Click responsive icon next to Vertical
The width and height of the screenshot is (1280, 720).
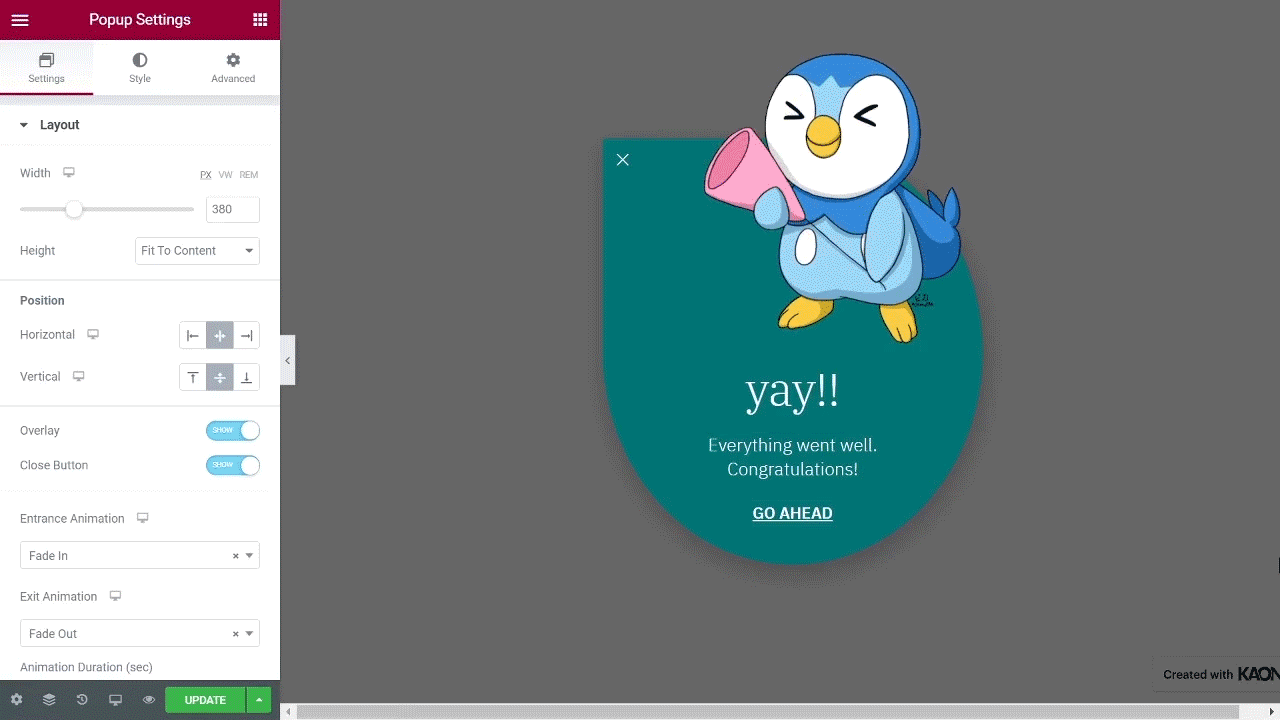(x=79, y=377)
